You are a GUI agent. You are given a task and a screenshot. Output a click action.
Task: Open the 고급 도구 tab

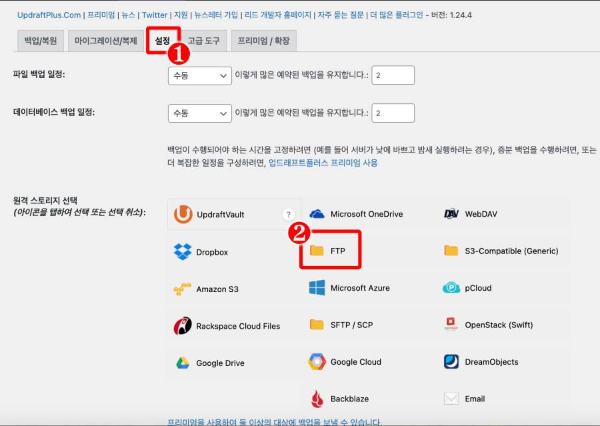tap(204, 41)
